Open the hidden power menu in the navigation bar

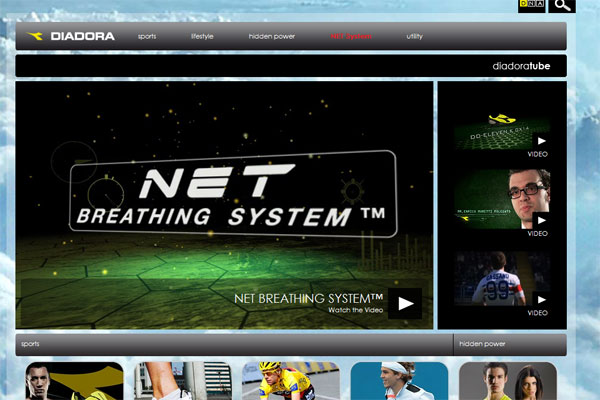click(x=272, y=36)
